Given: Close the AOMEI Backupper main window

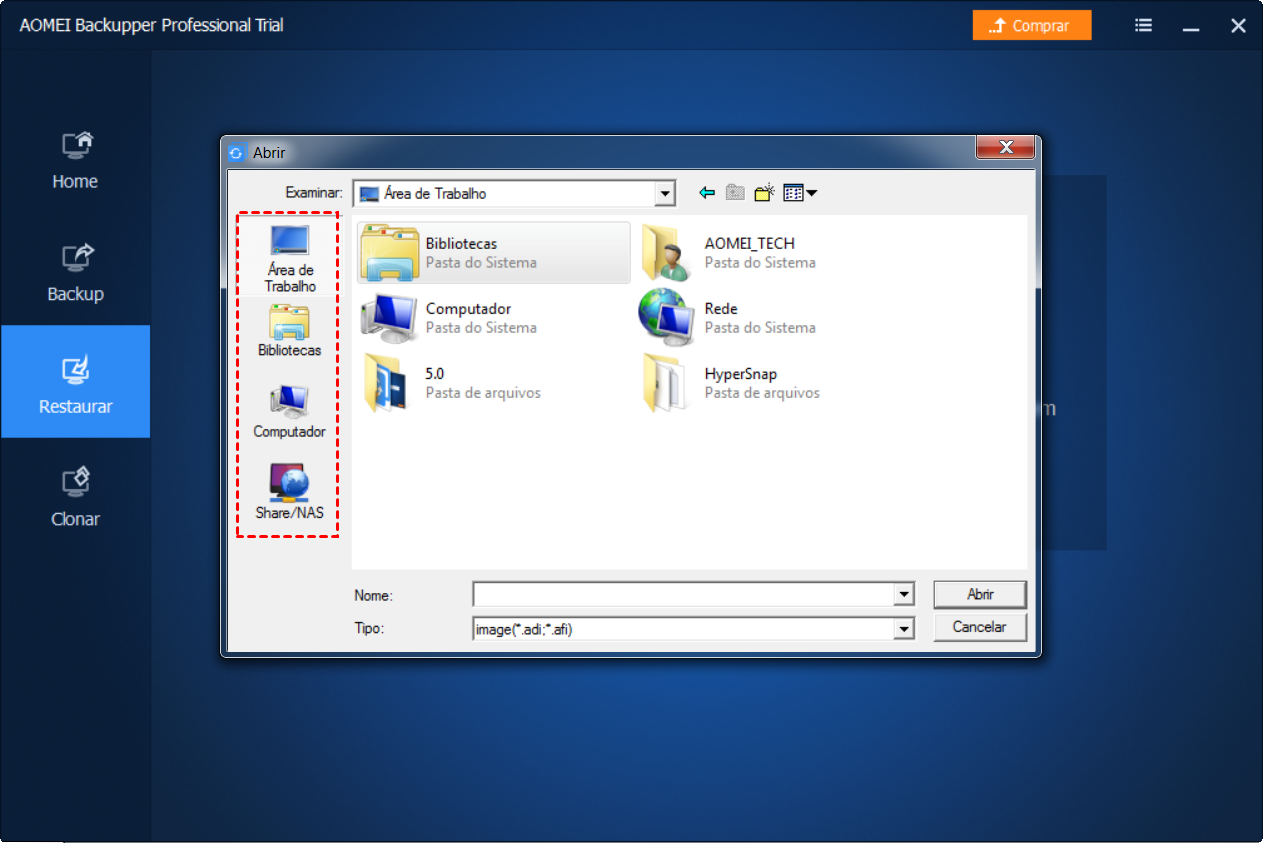Looking at the screenshot, I should tap(1238, 26).
